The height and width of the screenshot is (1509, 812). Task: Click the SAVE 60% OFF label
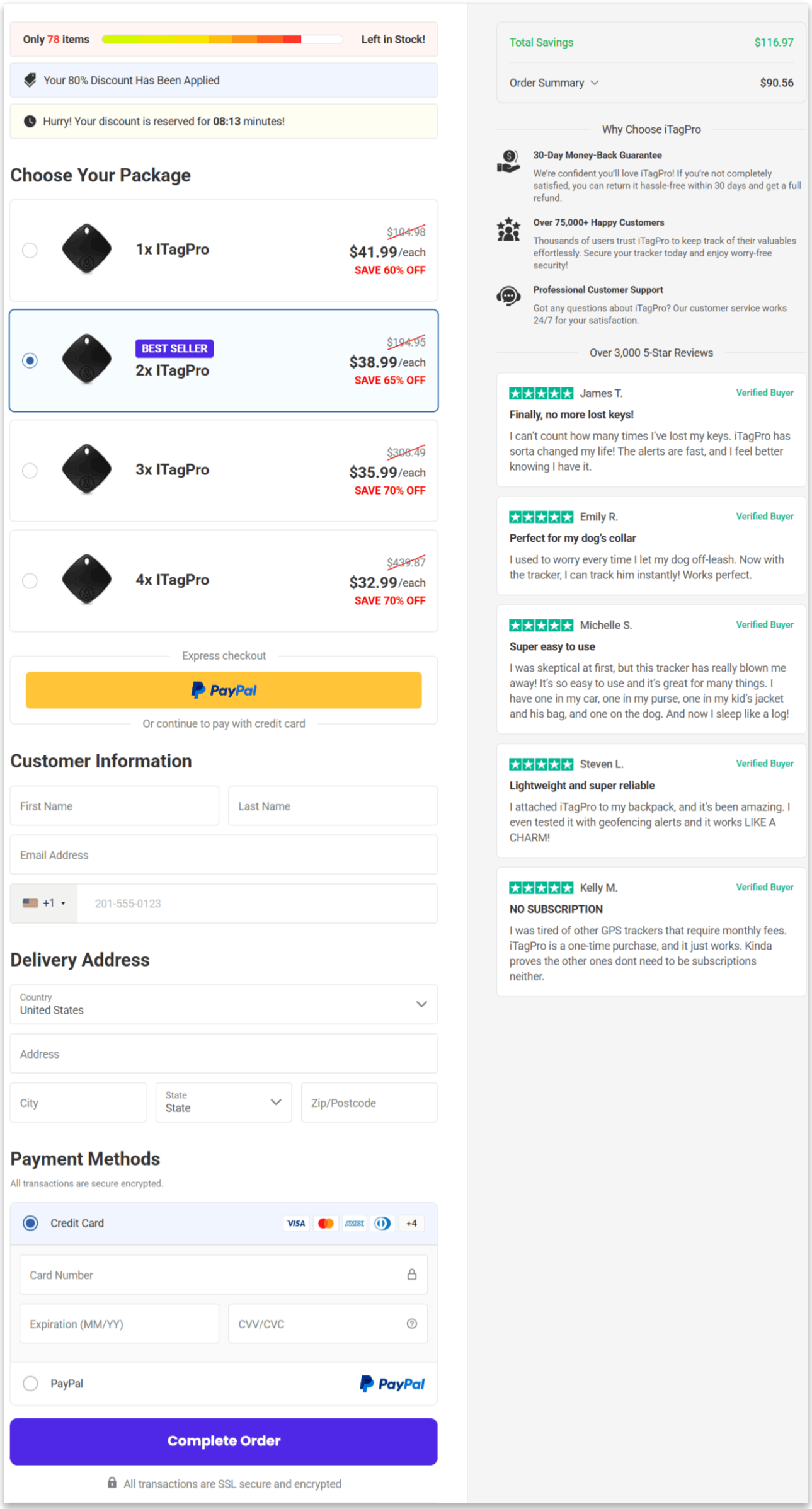(390, 270)
